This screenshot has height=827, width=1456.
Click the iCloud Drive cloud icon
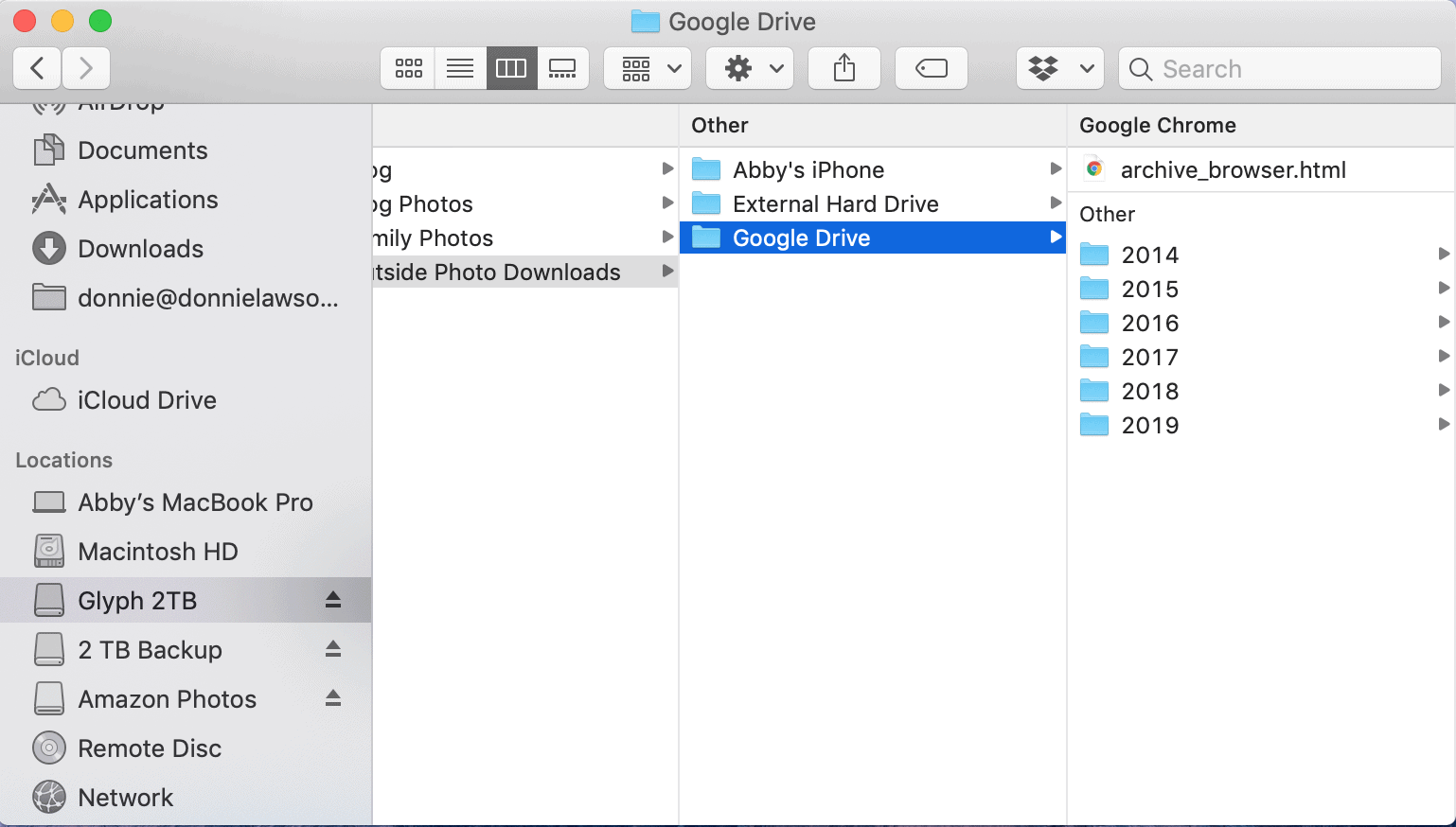[x=49, y=400]
